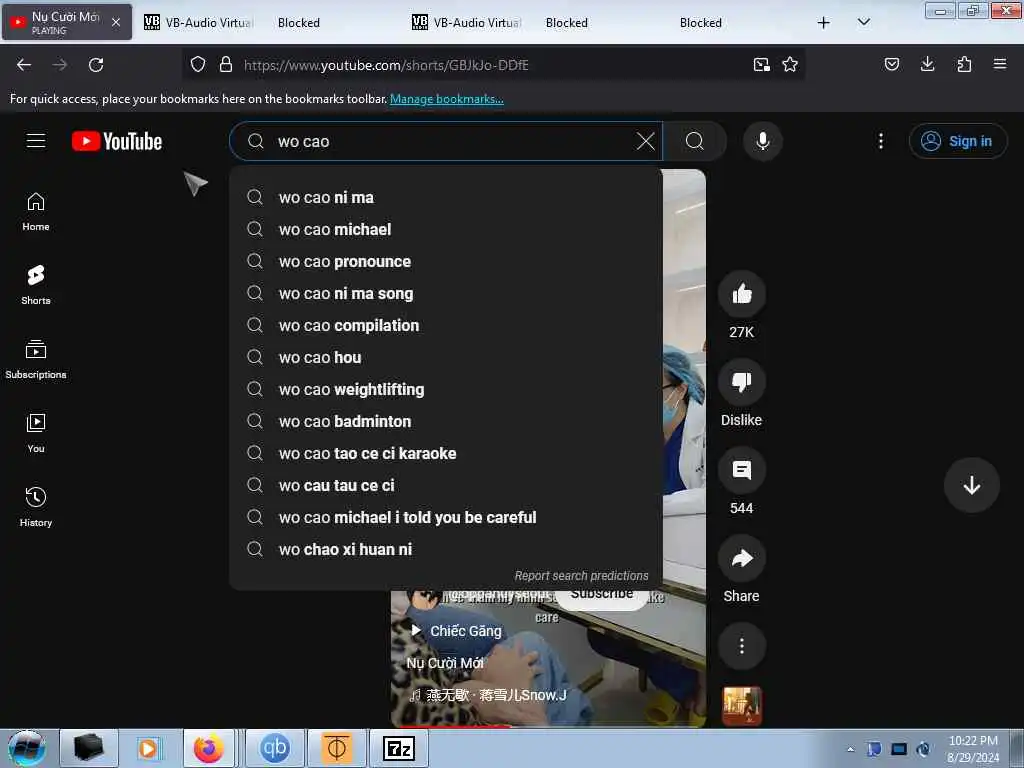This screenshot has height=768, width=1024.
Task: Choose suggestion 'wo cao badminton'
Action: point(445,421)
